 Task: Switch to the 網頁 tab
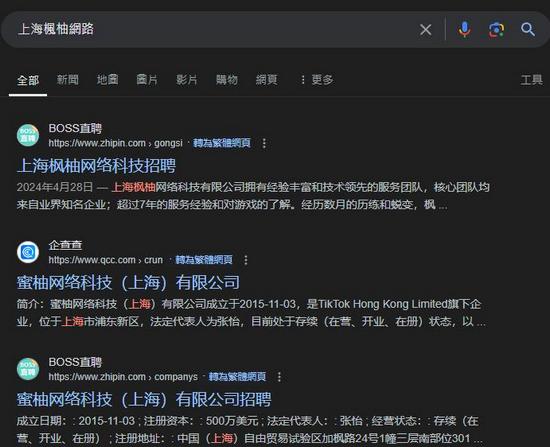(x=266, y=80)
